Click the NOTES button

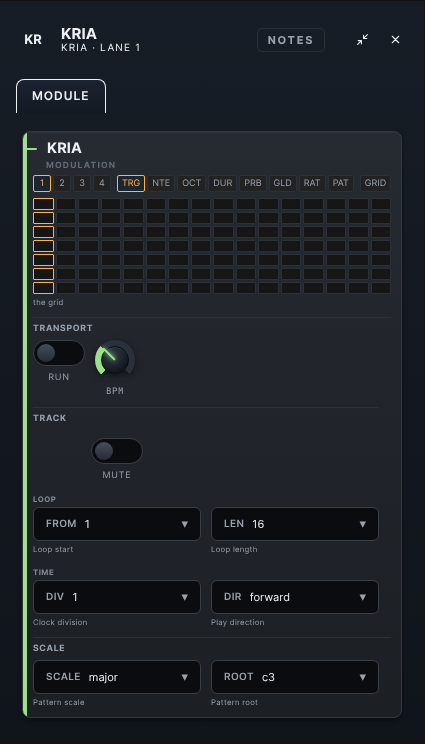point(291,40)
